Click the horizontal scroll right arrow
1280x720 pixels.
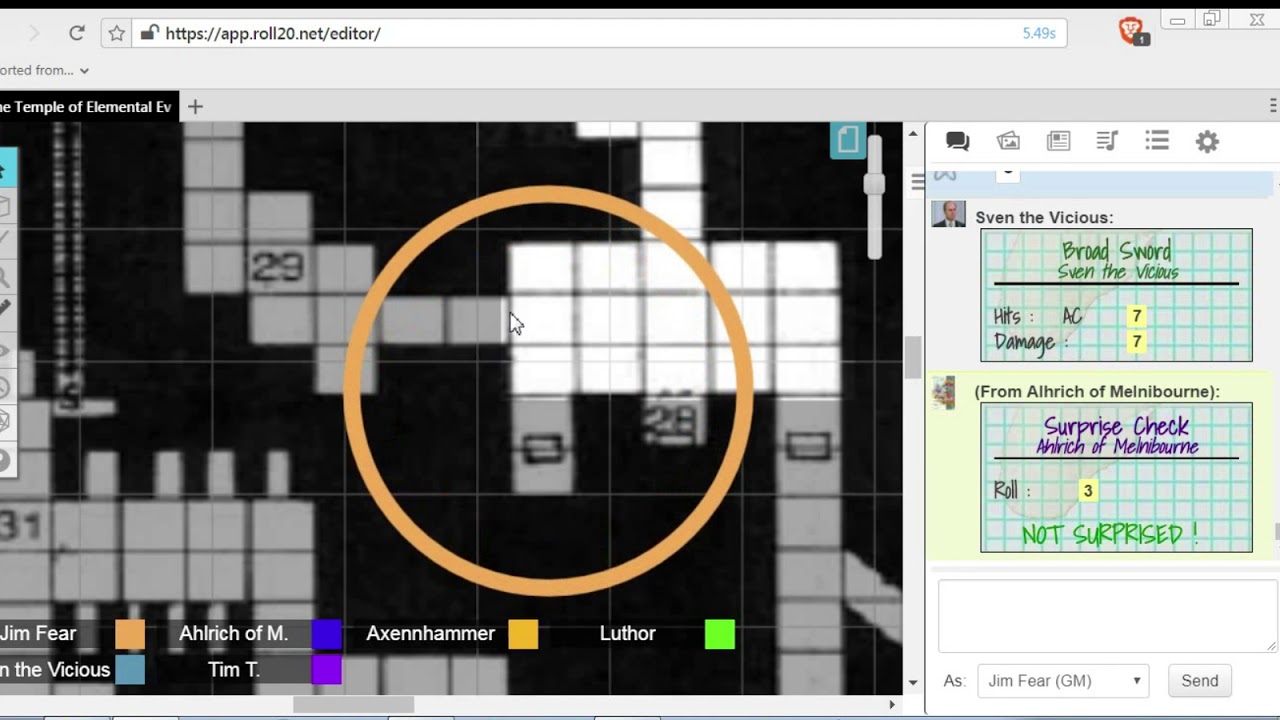pos(892,704)
